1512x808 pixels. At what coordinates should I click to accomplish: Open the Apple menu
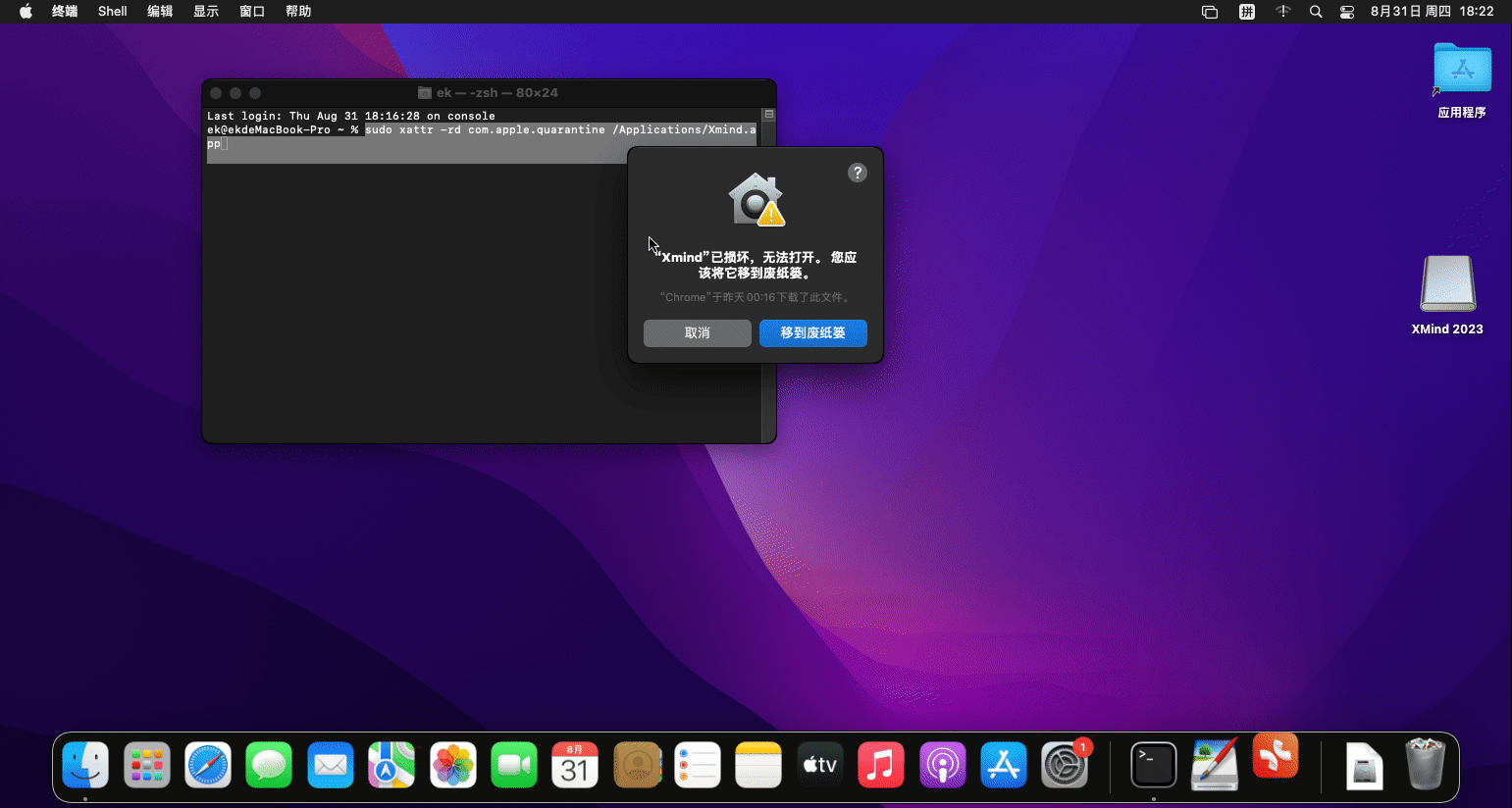26,12
